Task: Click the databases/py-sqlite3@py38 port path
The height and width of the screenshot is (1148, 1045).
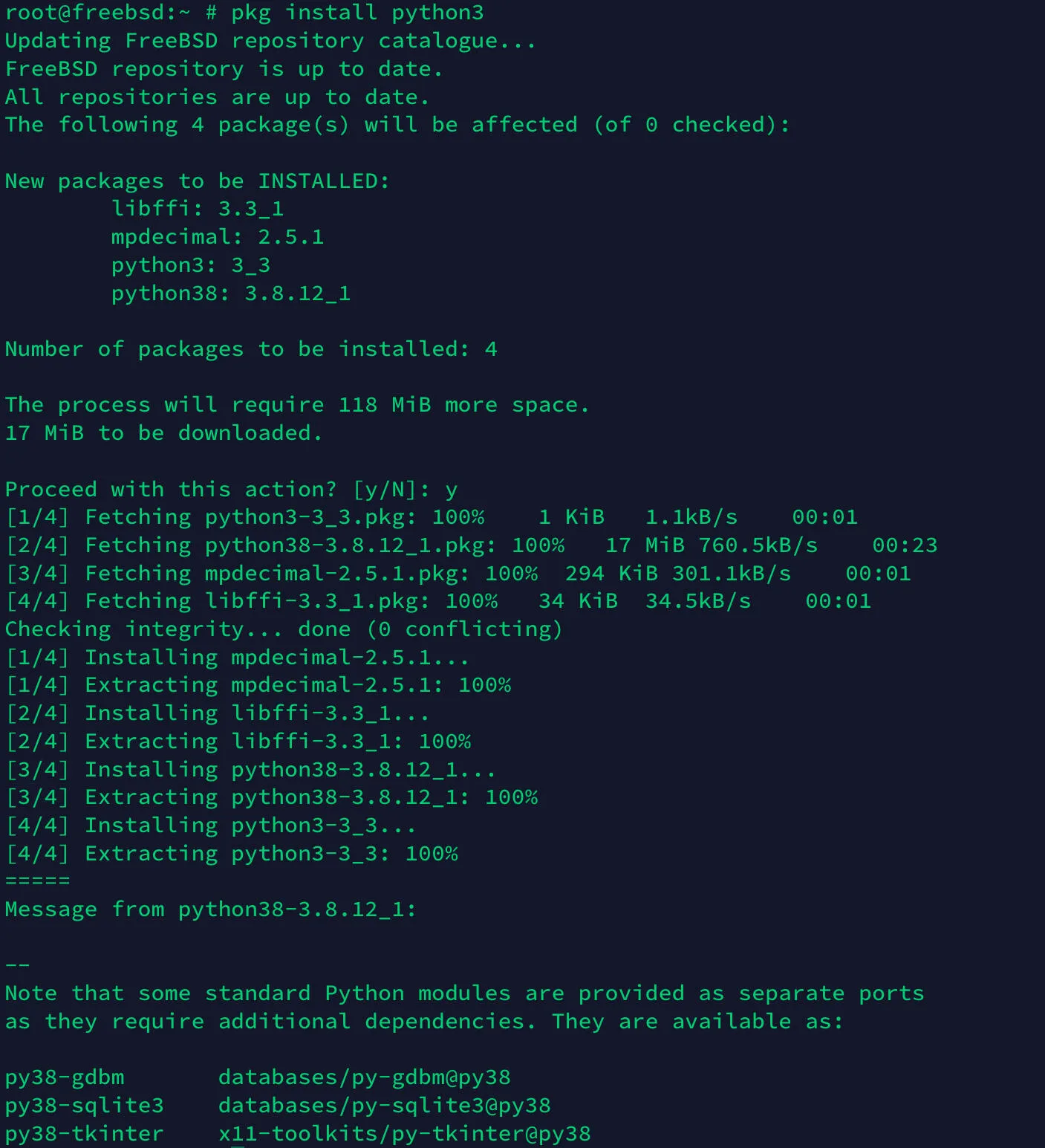Action: (385, 1106)
